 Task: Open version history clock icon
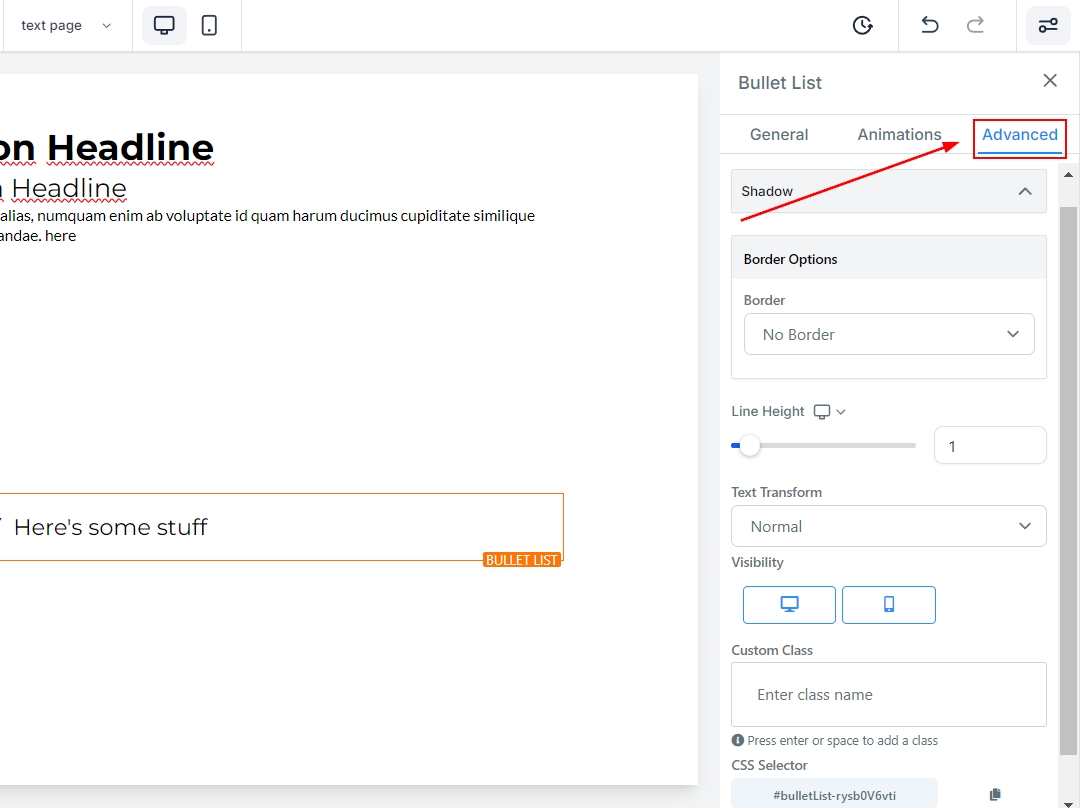click(x=862, y=26)
